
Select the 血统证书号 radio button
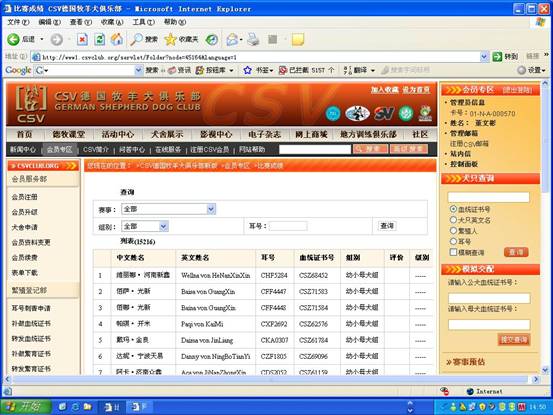453,209
